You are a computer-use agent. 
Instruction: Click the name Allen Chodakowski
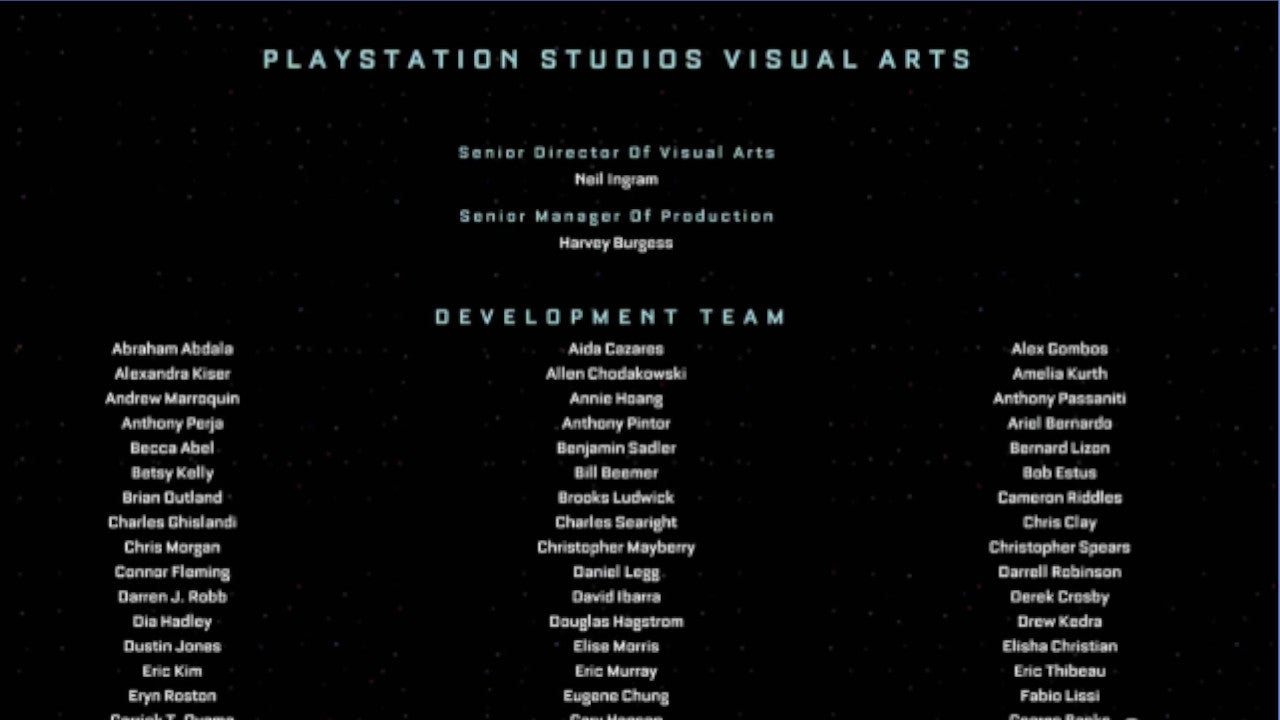pyautogui.click(x=616, y=374)
